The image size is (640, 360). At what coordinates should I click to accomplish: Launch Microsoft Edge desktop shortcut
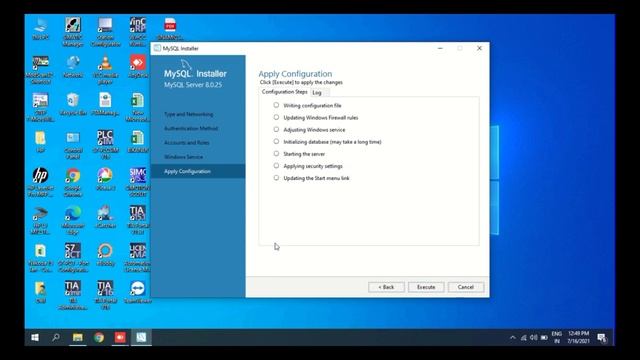coord(73,220)
